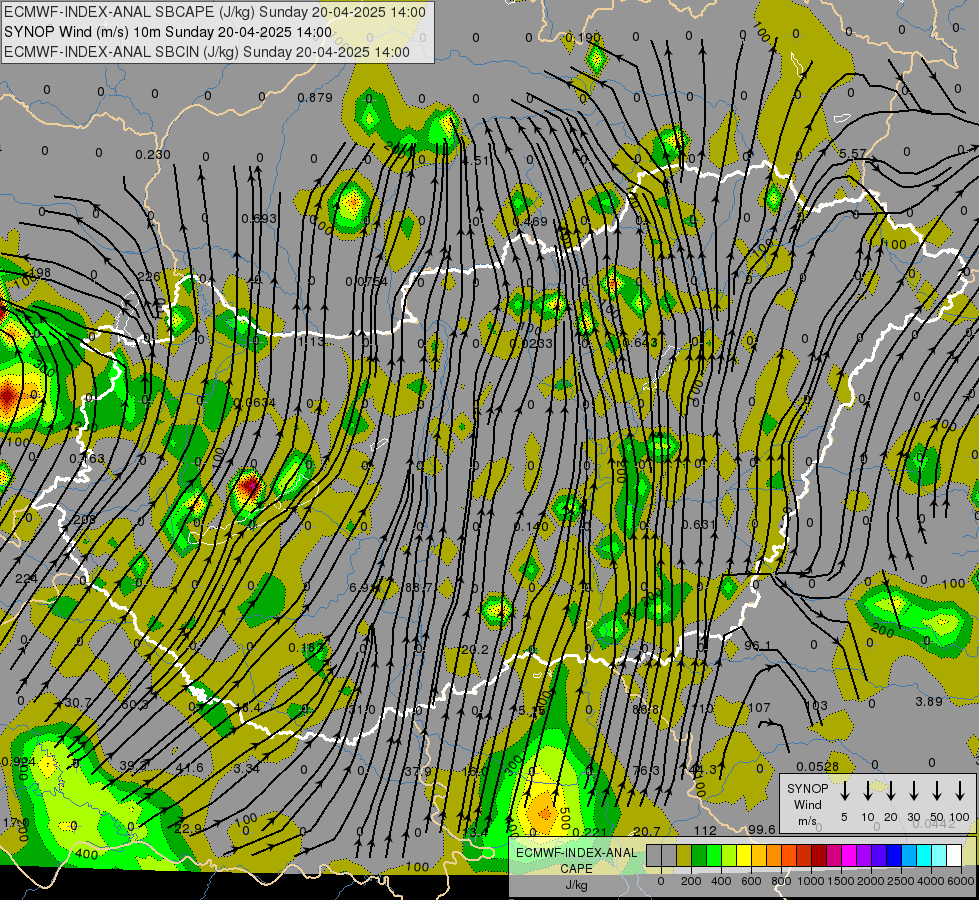The image size is (979, 900).
Task: Click the '0.183' value on the map
Action: click(x=306, y=648)
